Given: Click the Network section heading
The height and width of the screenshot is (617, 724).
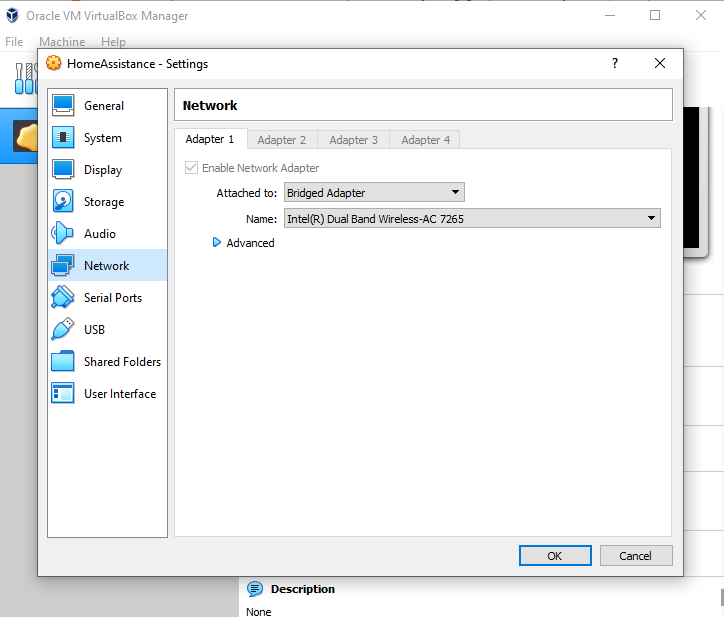Looking at the screenshot, I should coord(210,105).
